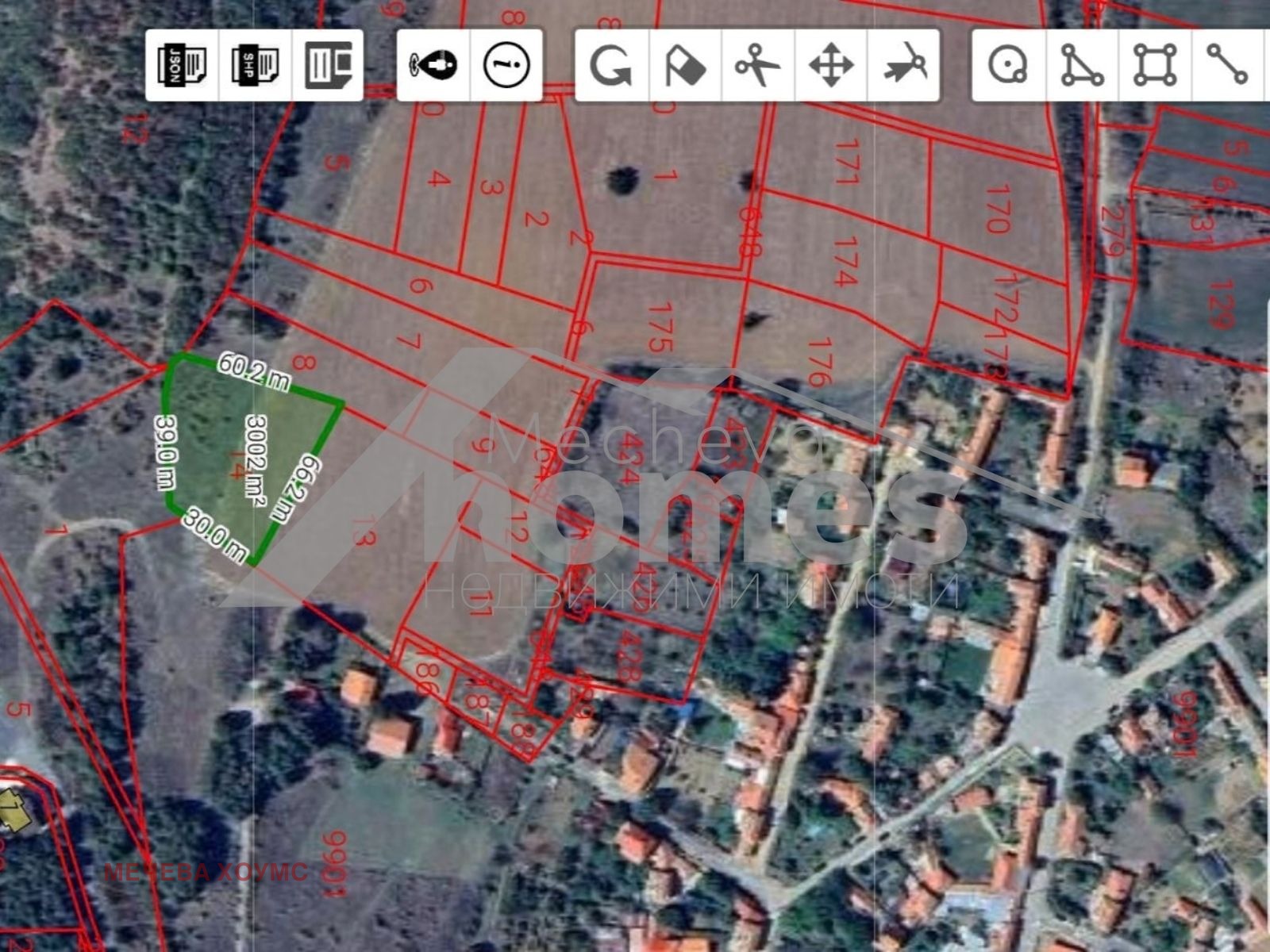Screen dimensions: 1270x952
Task: Click on parcel number 170
Action: (995, 209)
